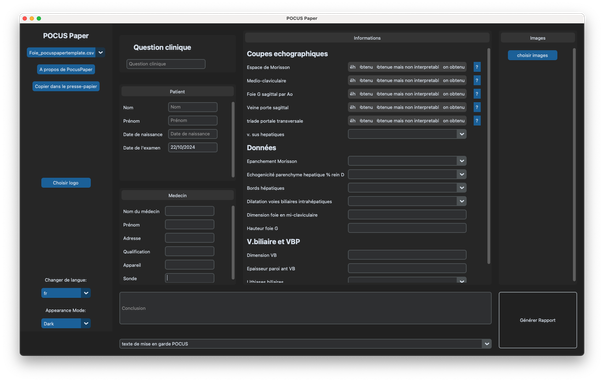
Task: Click the 'Générer Rapport' button
Action: 538,320
